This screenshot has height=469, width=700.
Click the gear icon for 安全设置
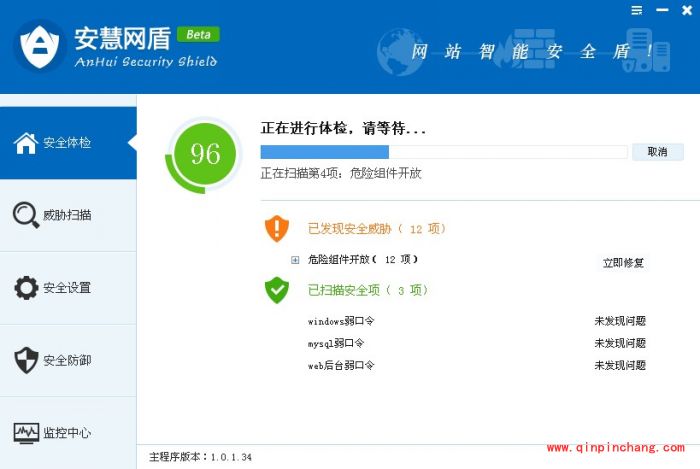pyautogui.click(x=26, y=288)
